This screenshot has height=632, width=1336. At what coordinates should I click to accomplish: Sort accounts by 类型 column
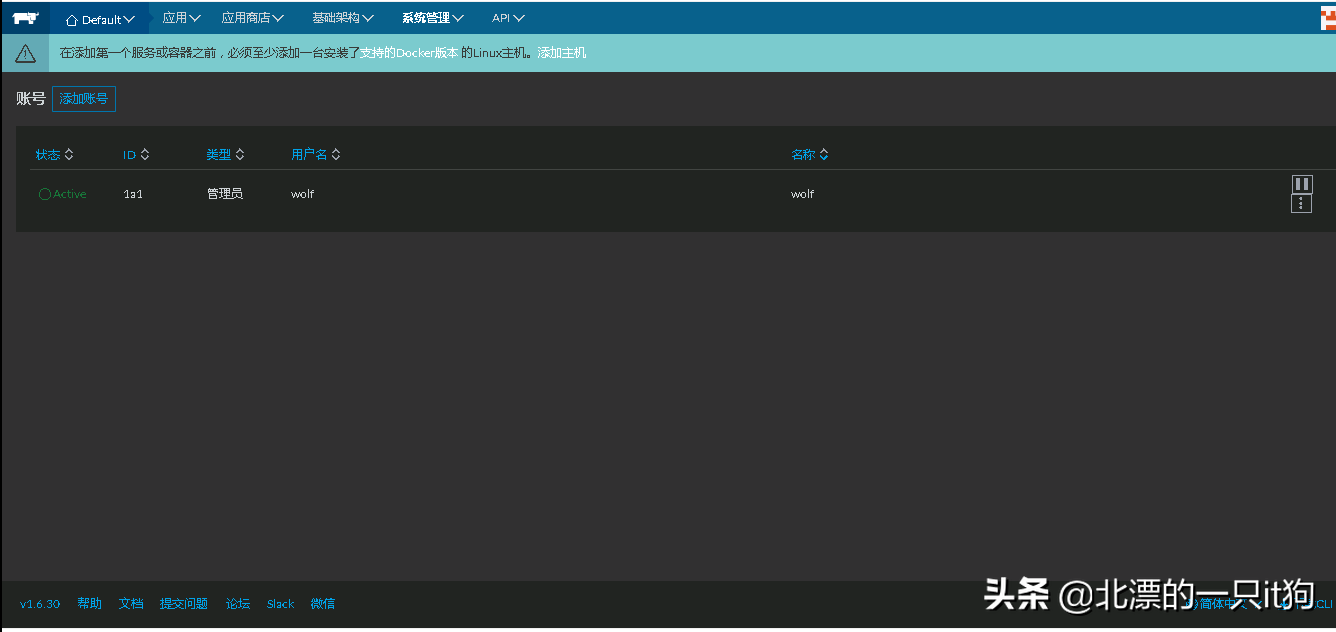[x=225, y=155]
